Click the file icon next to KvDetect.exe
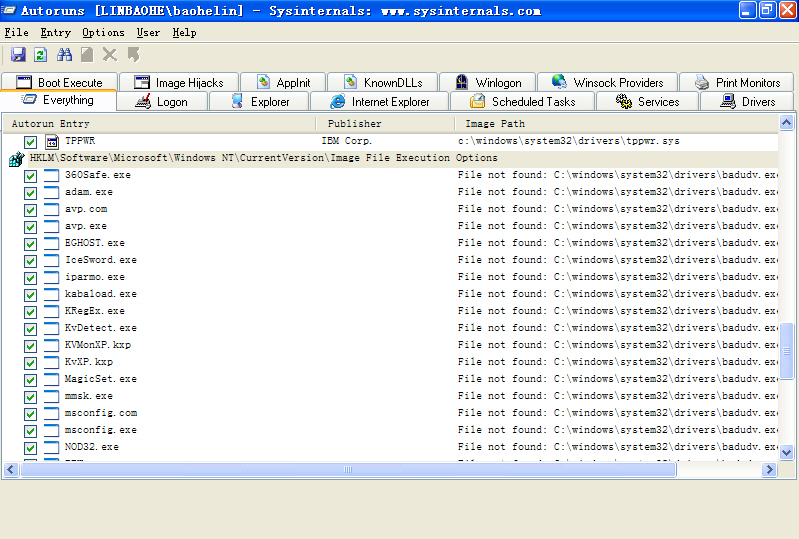Screen dimensions: 799x539 (x=51, y=329)
